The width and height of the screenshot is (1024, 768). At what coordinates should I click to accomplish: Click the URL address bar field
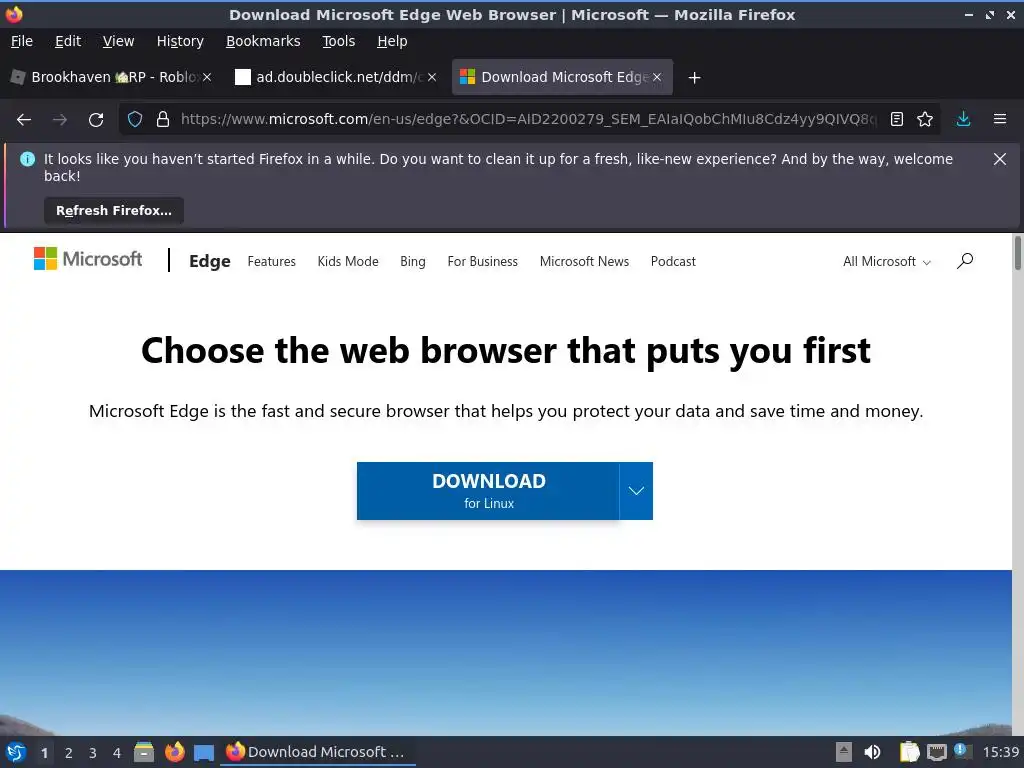(529, 120)
